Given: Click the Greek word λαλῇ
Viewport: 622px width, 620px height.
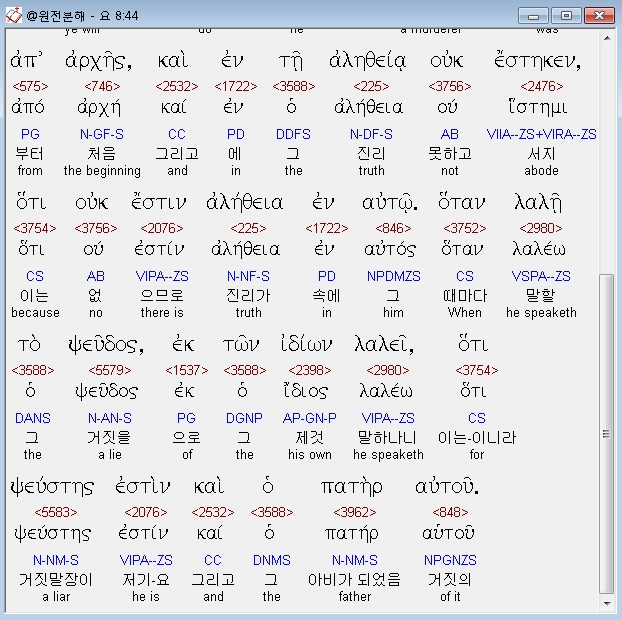Looking at the screenshot, I should pos(538,203).
